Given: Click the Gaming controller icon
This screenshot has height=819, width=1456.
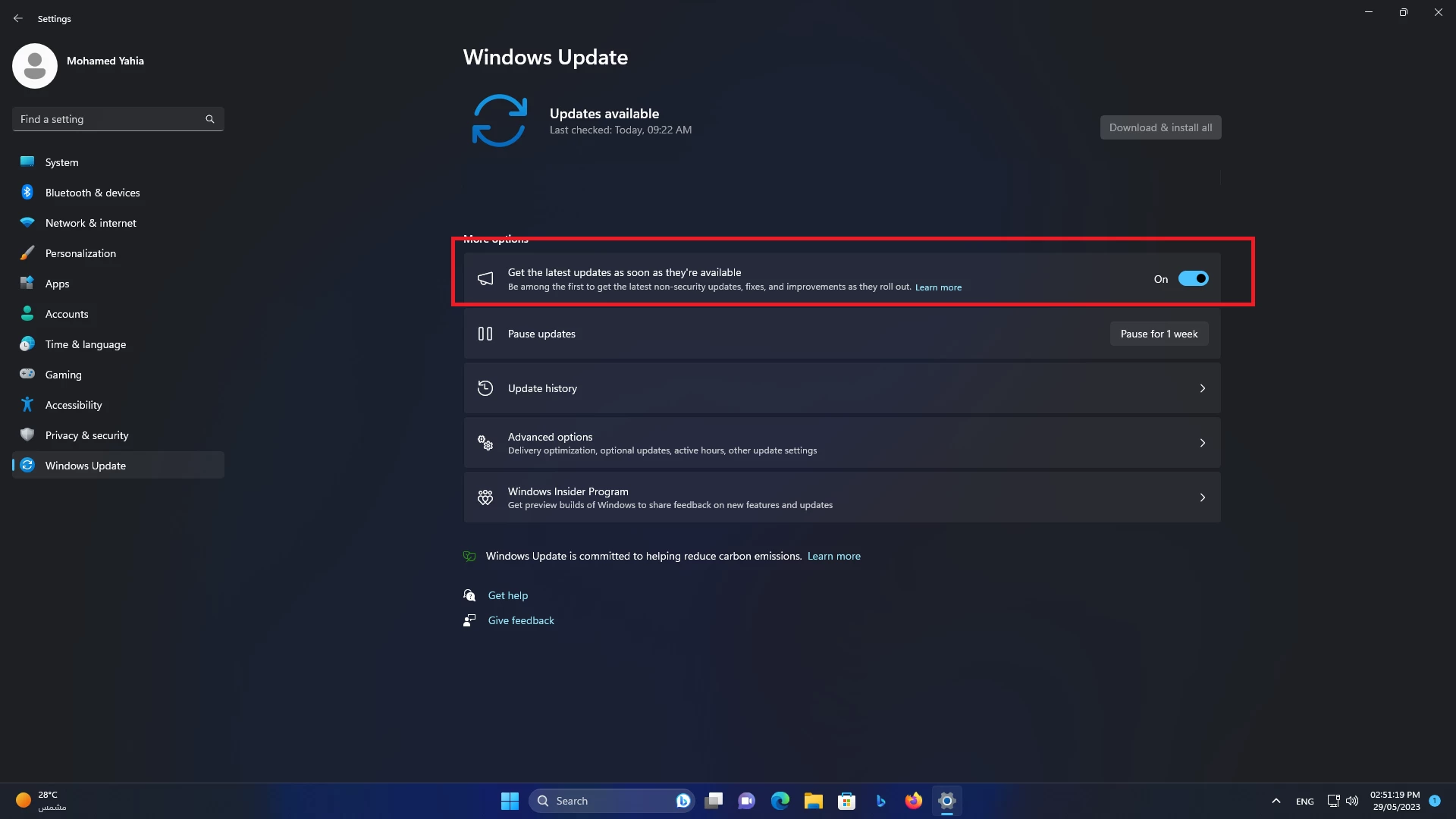Looking at the screenshot, I should coord(27,374).
